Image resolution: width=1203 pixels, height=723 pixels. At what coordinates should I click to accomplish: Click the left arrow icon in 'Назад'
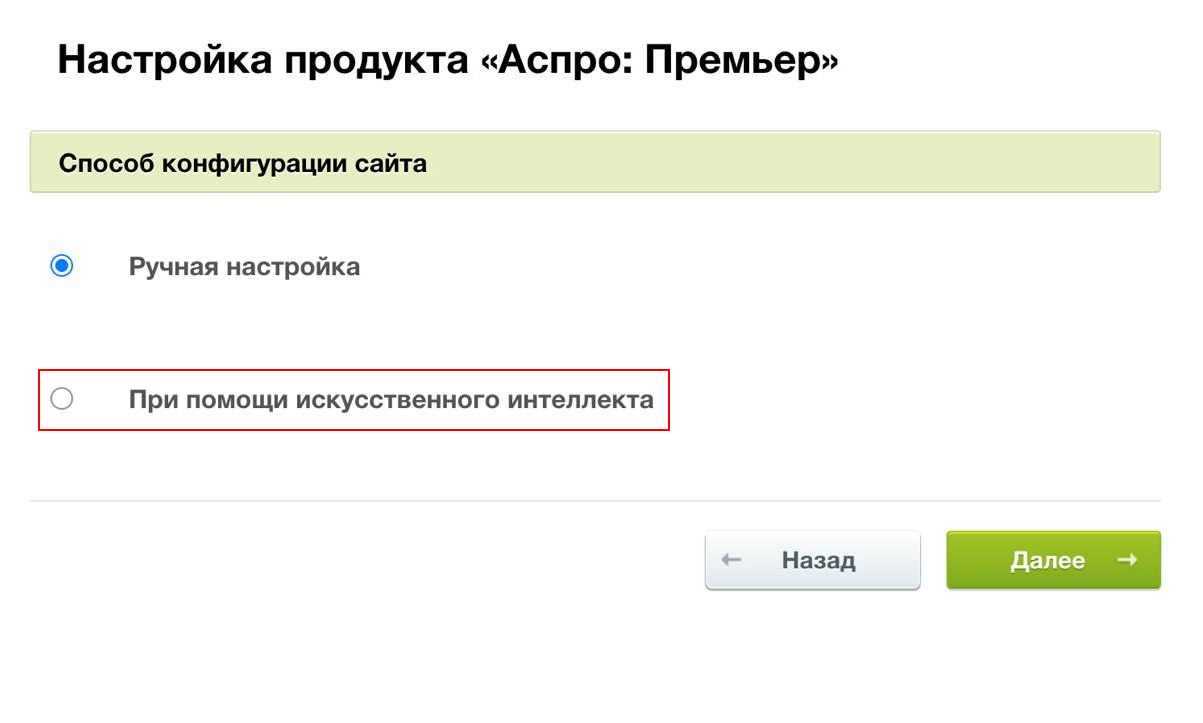coord(731,560)
